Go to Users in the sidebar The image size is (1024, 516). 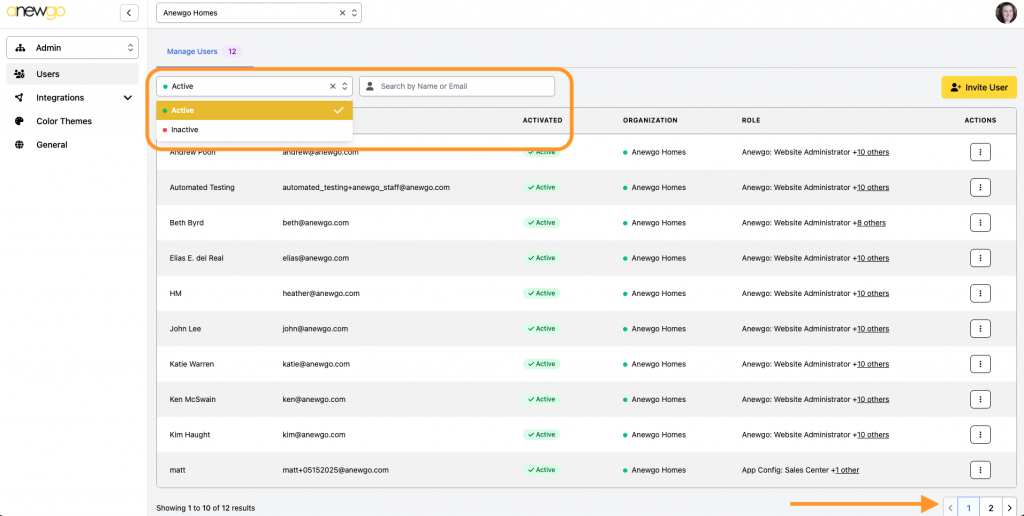click(x=72, y=74)
